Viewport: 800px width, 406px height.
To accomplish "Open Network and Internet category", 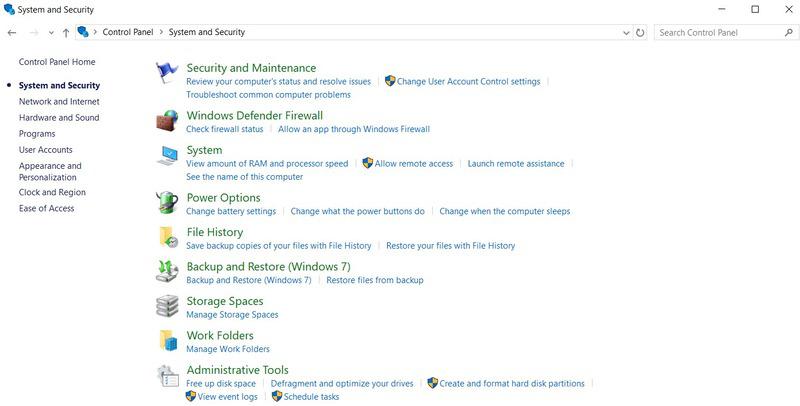I will [x=59, y=101].
